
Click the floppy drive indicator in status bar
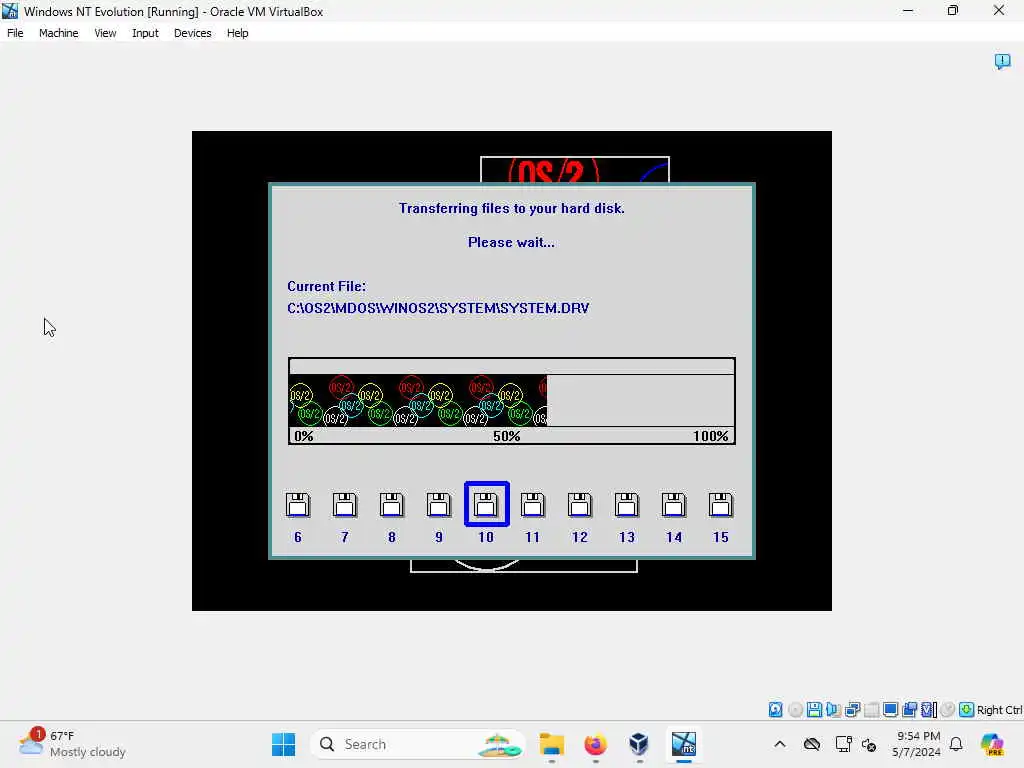point(814,710)
